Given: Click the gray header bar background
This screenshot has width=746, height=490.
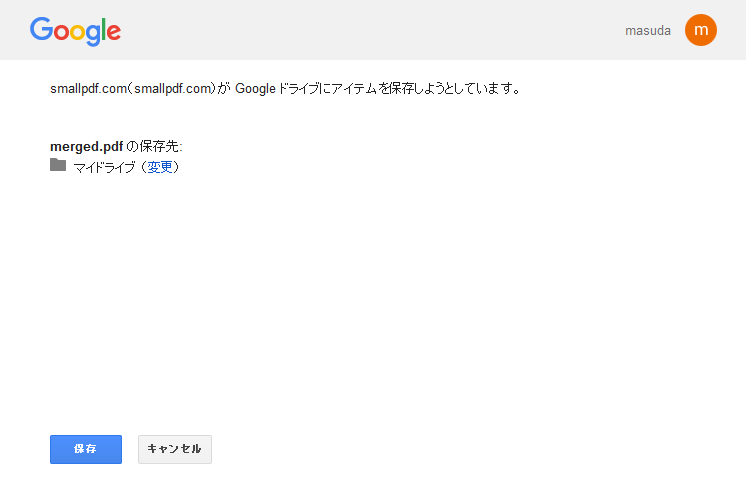Looking at the screenshot, I should [x=362, y=30].
